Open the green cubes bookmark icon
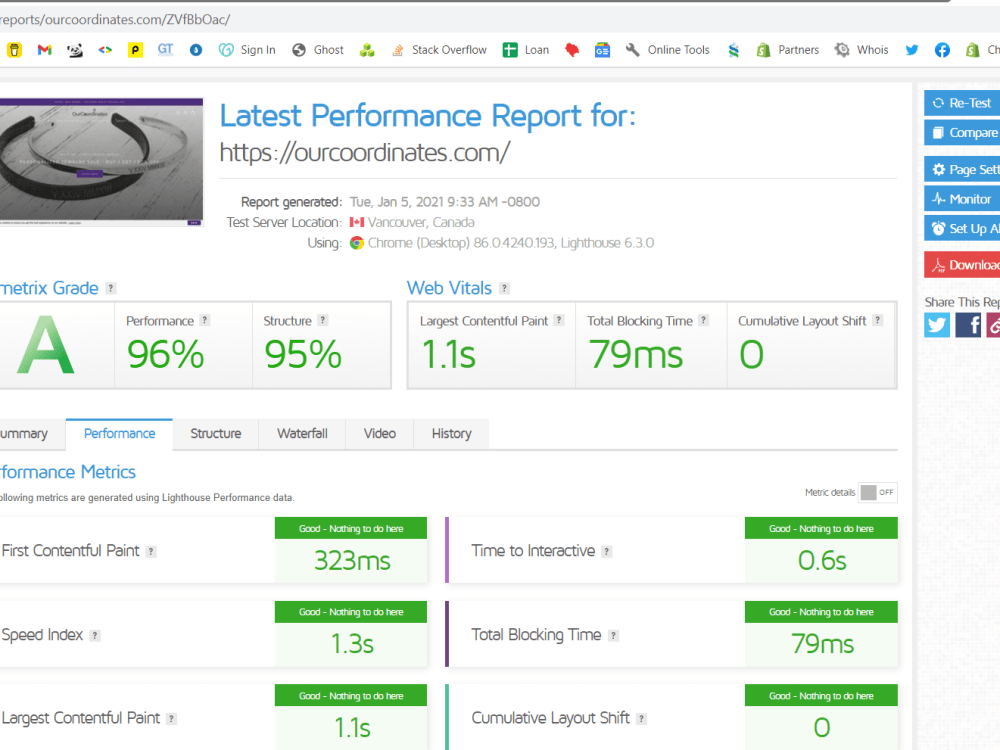This screenshot has height=750, width=1000. 367,50
